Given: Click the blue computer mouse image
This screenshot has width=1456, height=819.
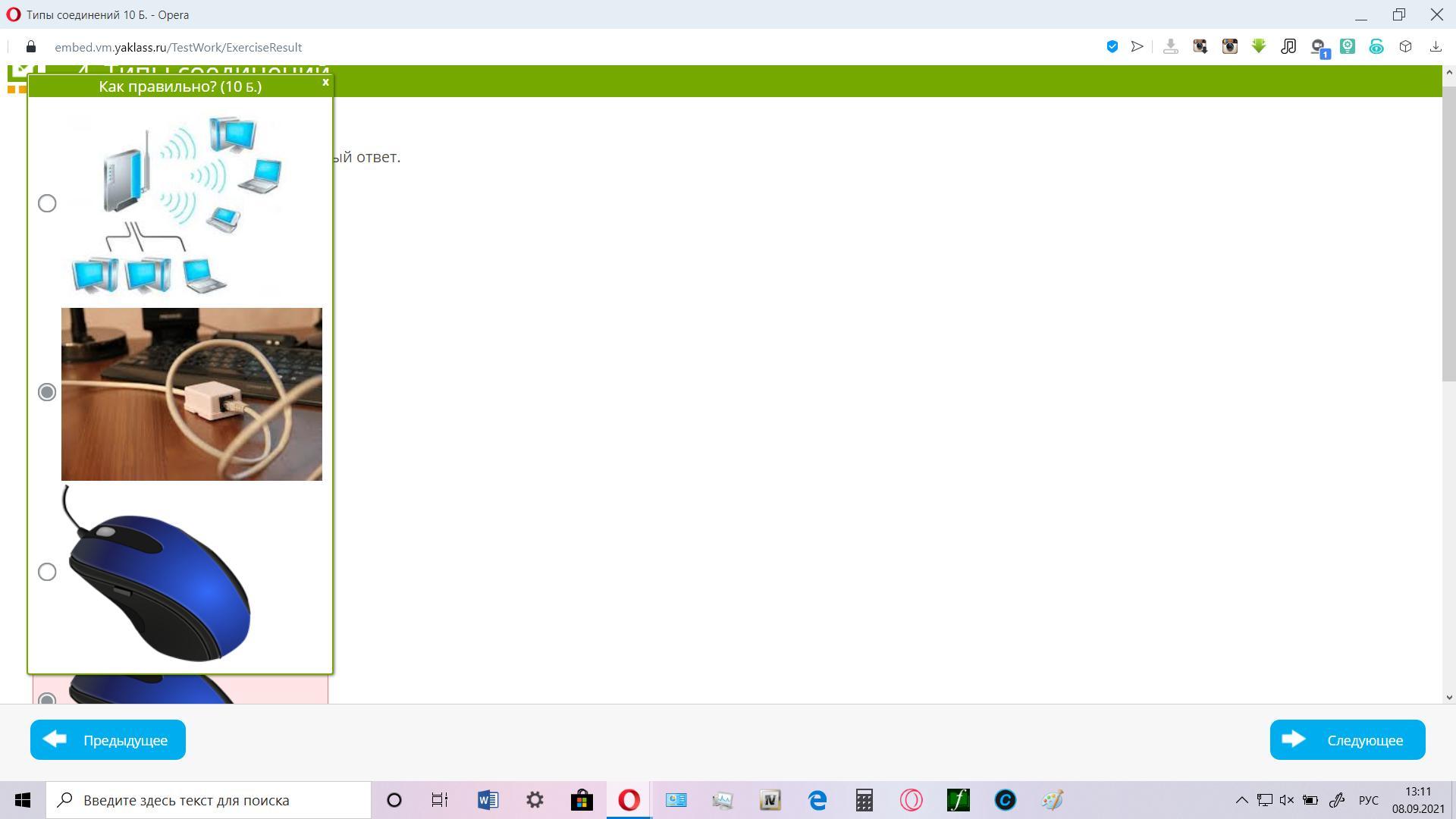Looking at the screenshot, I should (157, 573).
